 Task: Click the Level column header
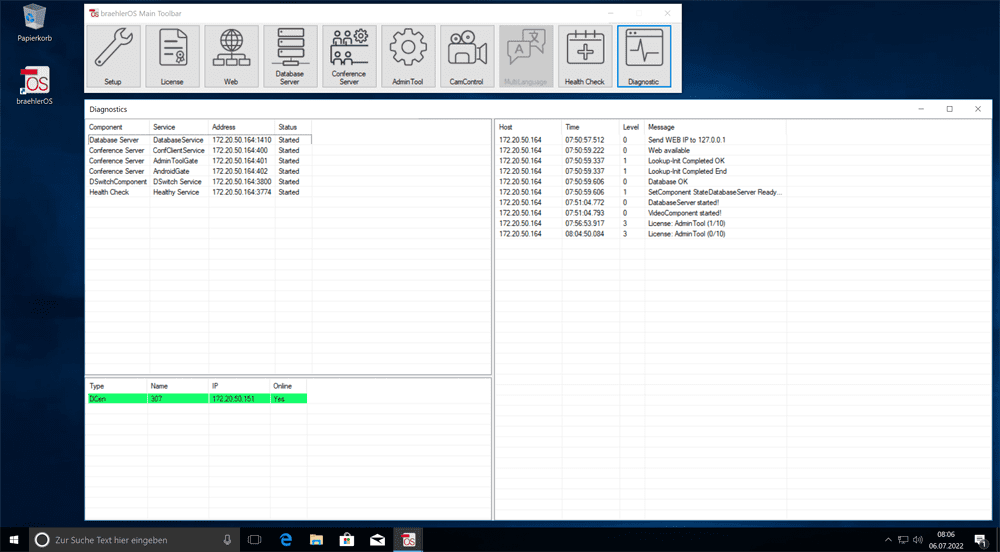631,127
